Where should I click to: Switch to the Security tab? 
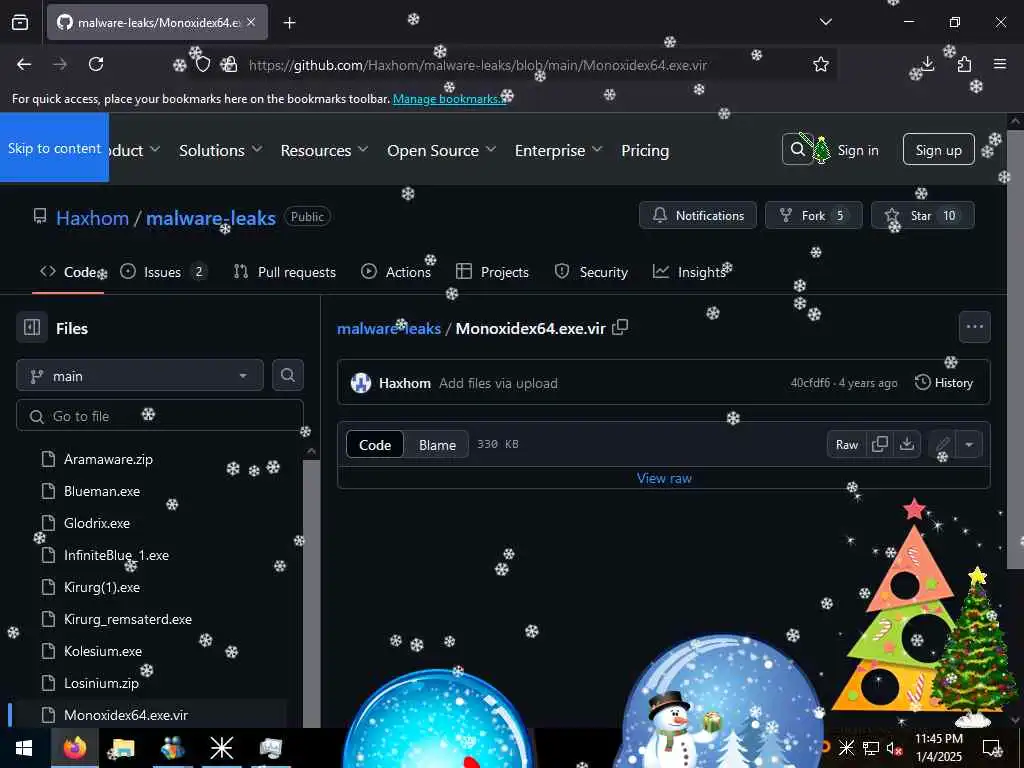click(591, 272)
